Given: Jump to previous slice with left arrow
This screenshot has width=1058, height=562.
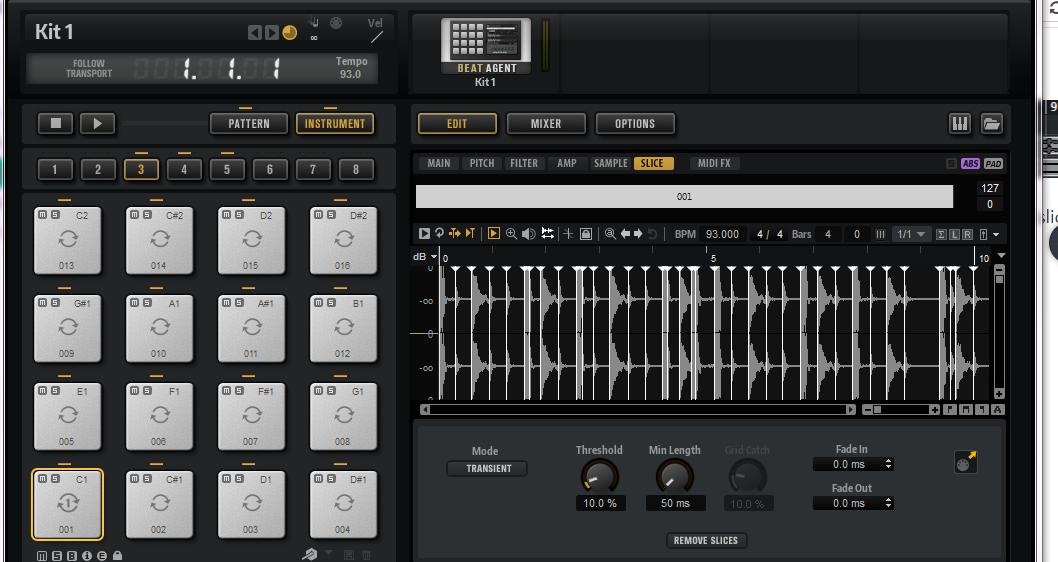Looking at the screenshot, I should (x=625, y=233).
